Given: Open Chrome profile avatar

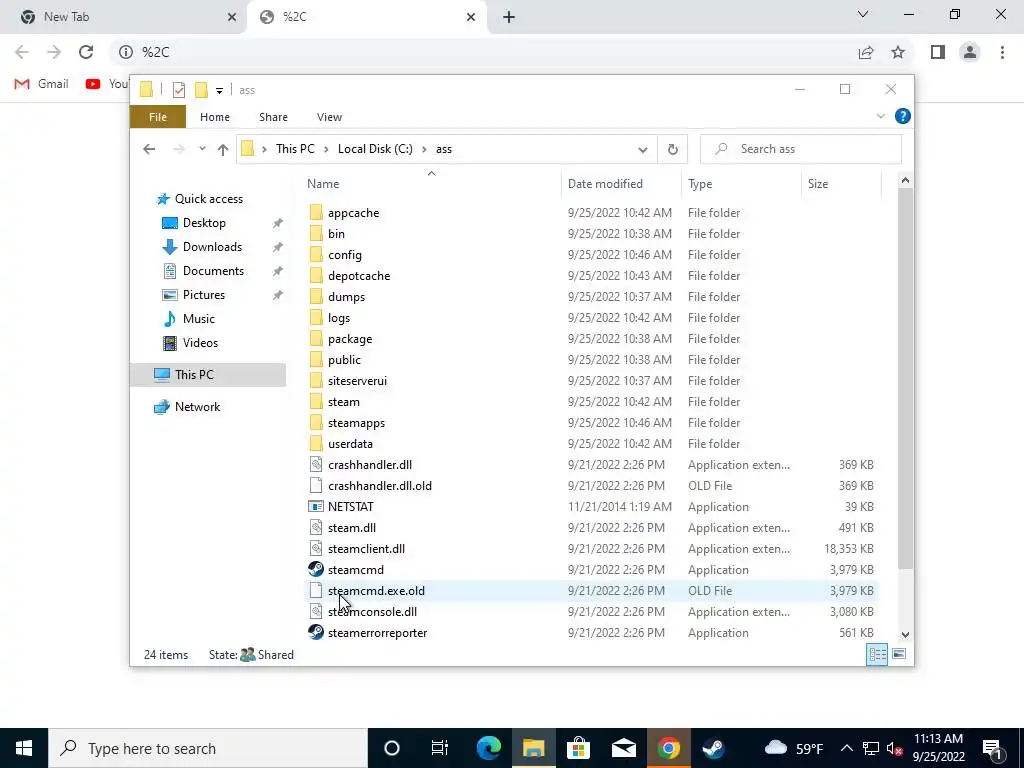Looking at the screenshot, I should 970,52.
